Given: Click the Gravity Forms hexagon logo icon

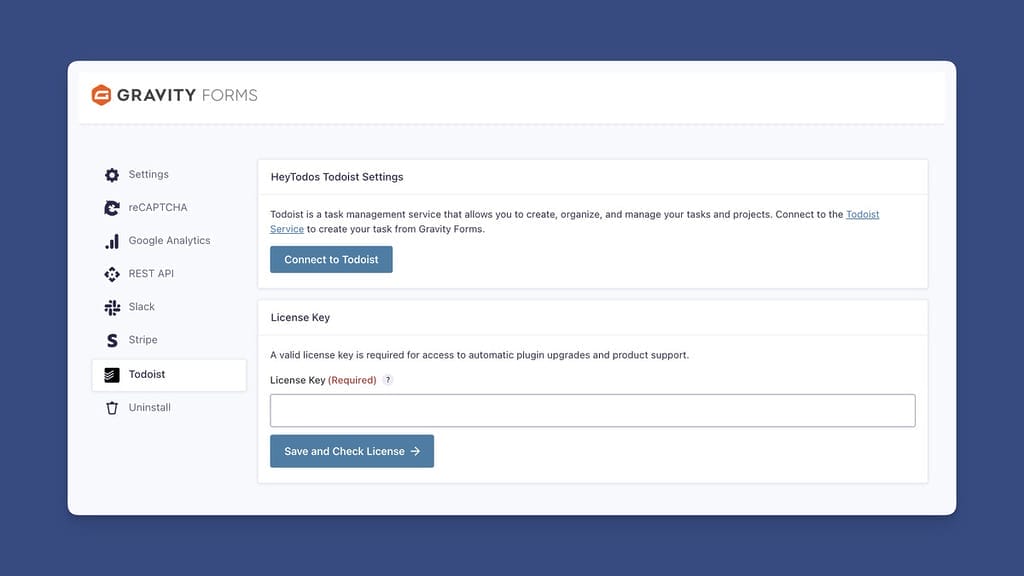Looking at the screenshot, I should pyautogui.click(x=101, y=95).
